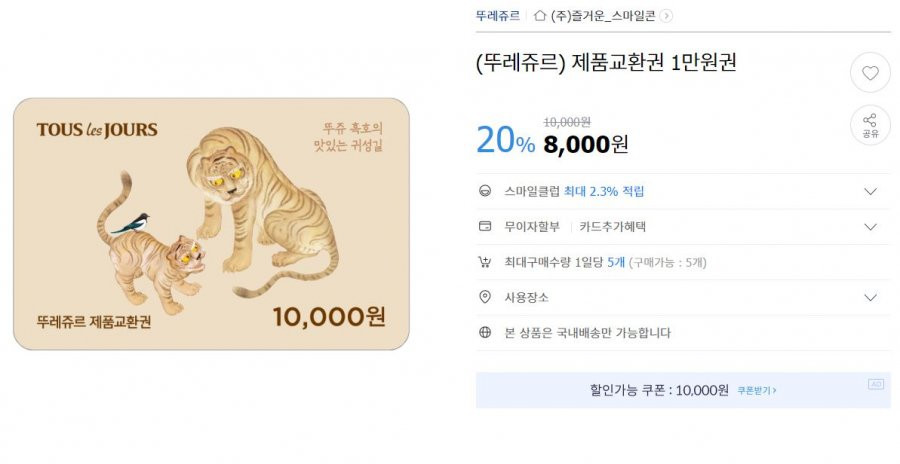Screen dimensions: 900x464
Task: Click the 최대 2.3% 적립 text
Action: click(x=604, y=191)
